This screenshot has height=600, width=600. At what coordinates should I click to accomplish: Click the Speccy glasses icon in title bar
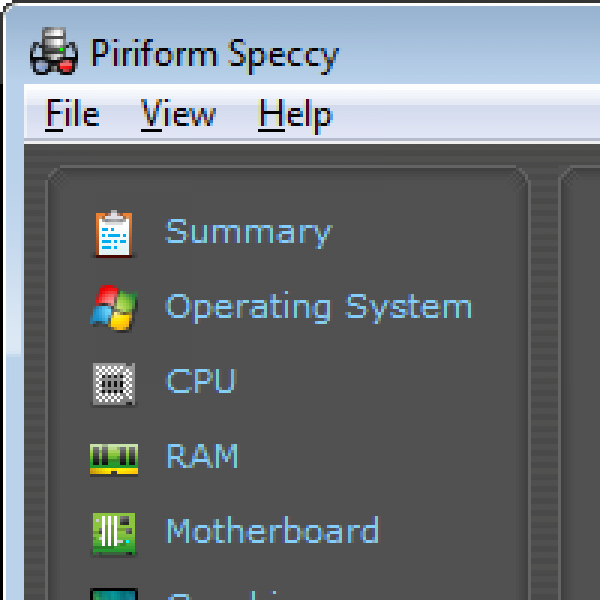pyautogui.click(x=53, y=53)
